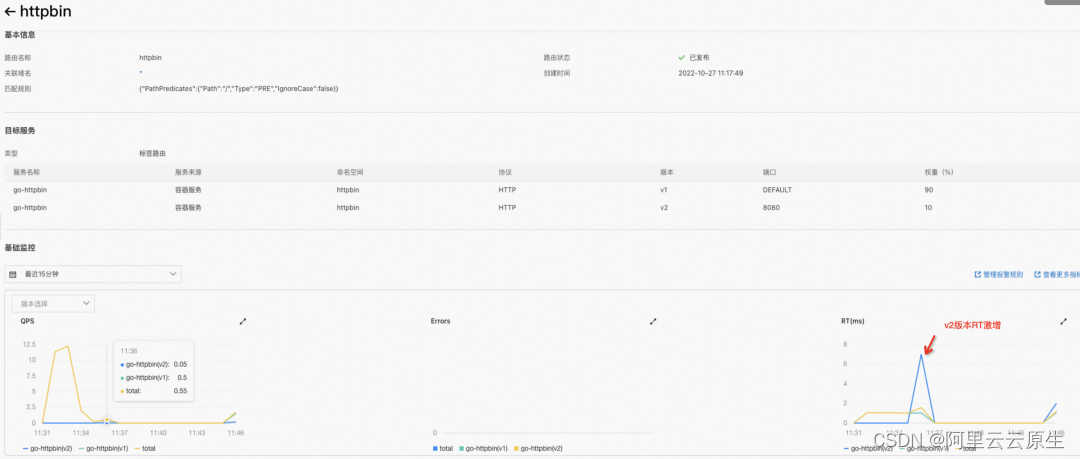Click the 权重（%） column header
The image size is (1080, 459).
pos(939,172)
